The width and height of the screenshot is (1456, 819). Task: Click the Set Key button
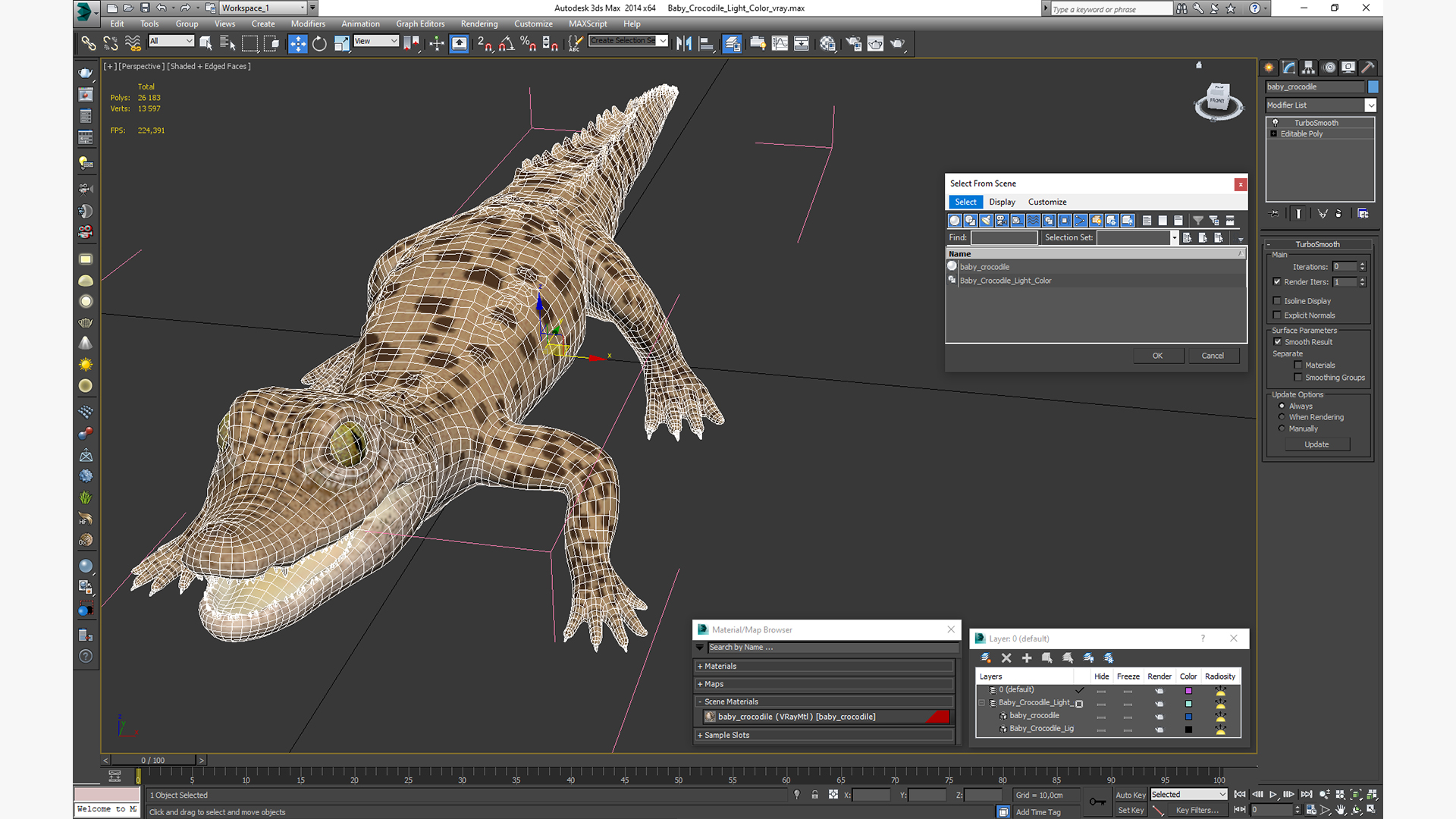[1130, 811]
